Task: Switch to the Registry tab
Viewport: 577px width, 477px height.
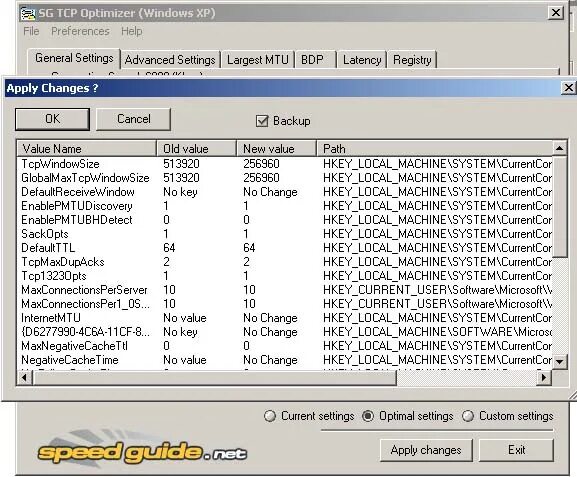Action: (x=412, y=60)
